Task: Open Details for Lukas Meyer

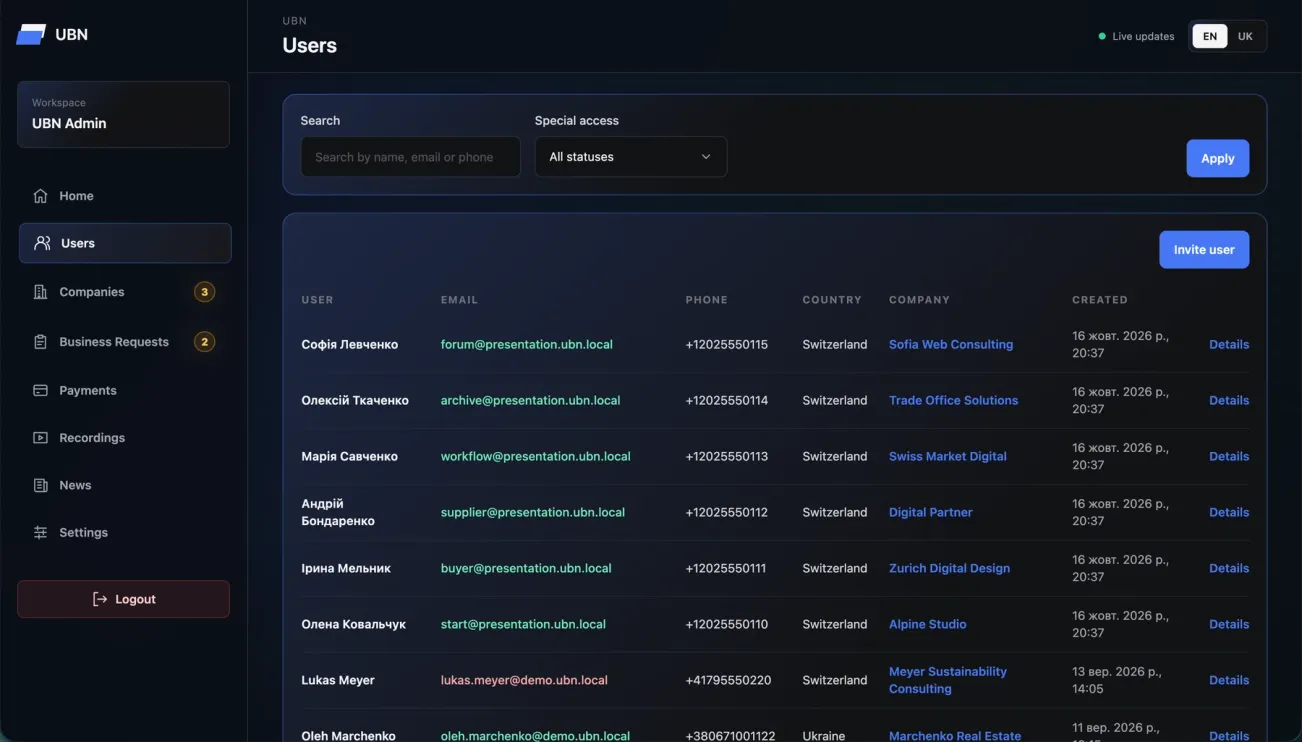Action: coord(1229,680)
